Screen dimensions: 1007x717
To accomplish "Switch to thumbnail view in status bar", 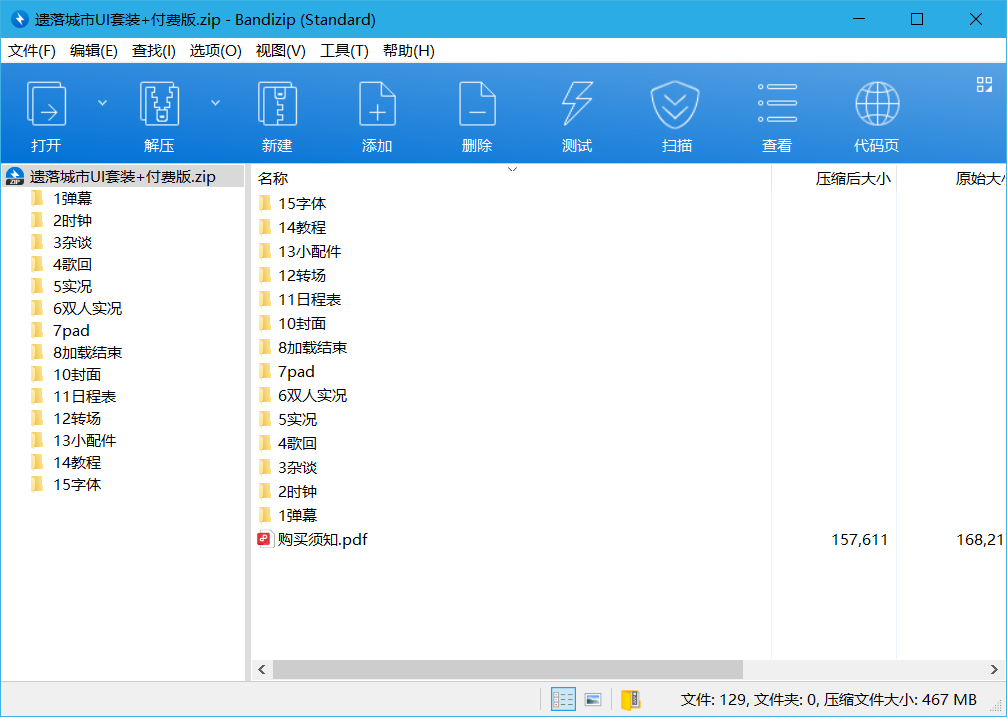I will [593, 699].
